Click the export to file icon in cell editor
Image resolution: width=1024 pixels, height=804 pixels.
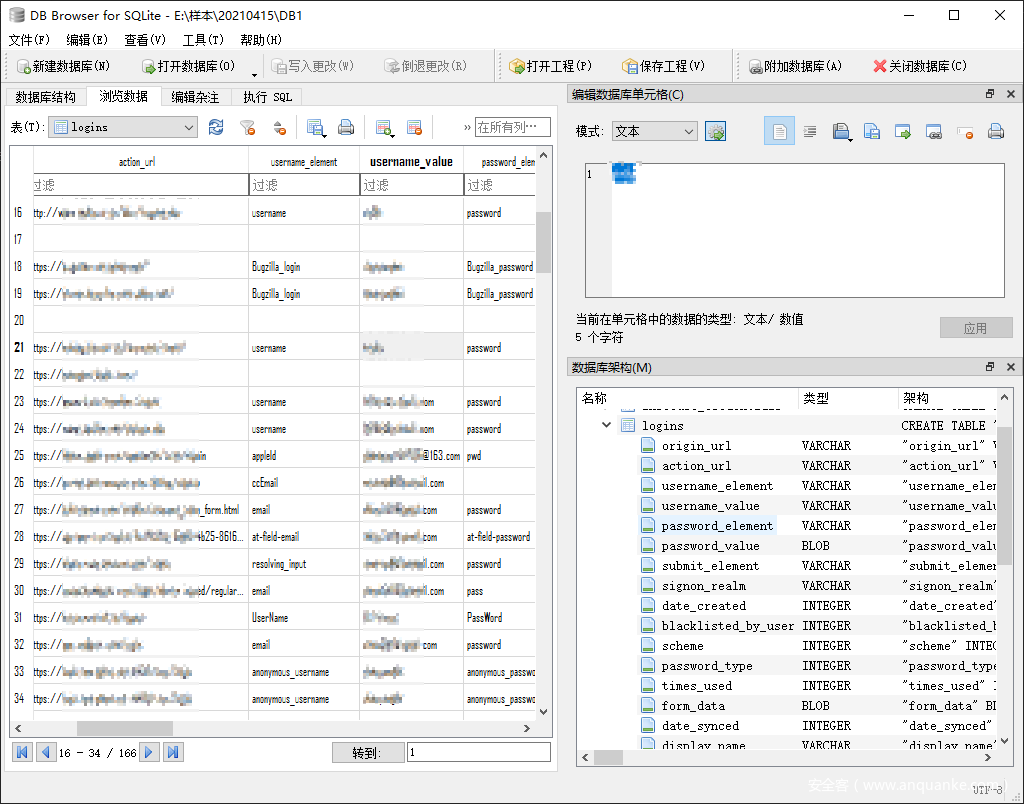872,131
